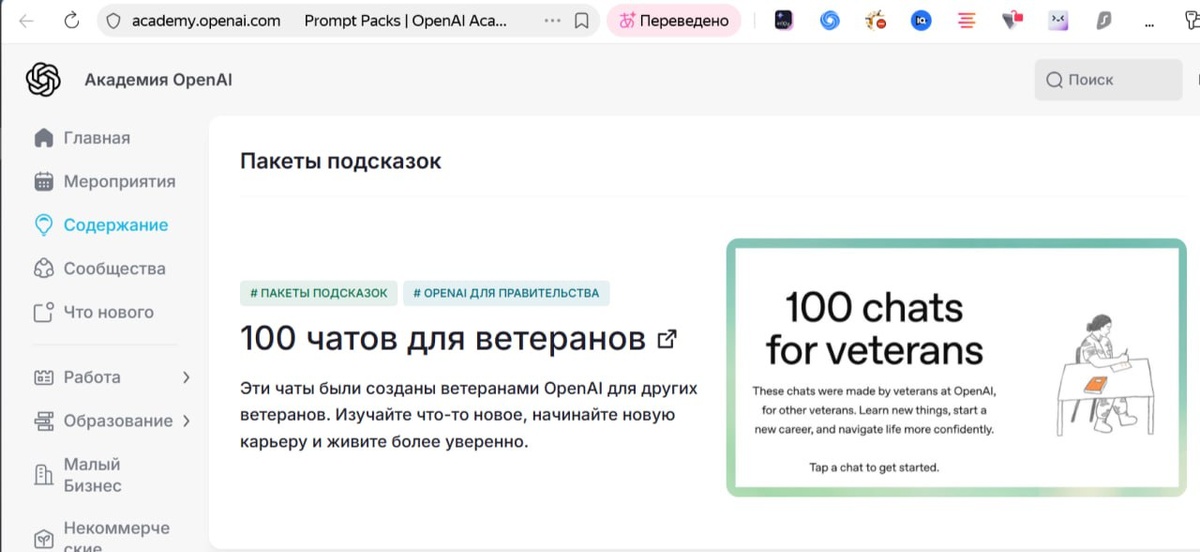Open Сообщества in the sidebar
This screenshot has width=1200, height=552.
point(114,269)
